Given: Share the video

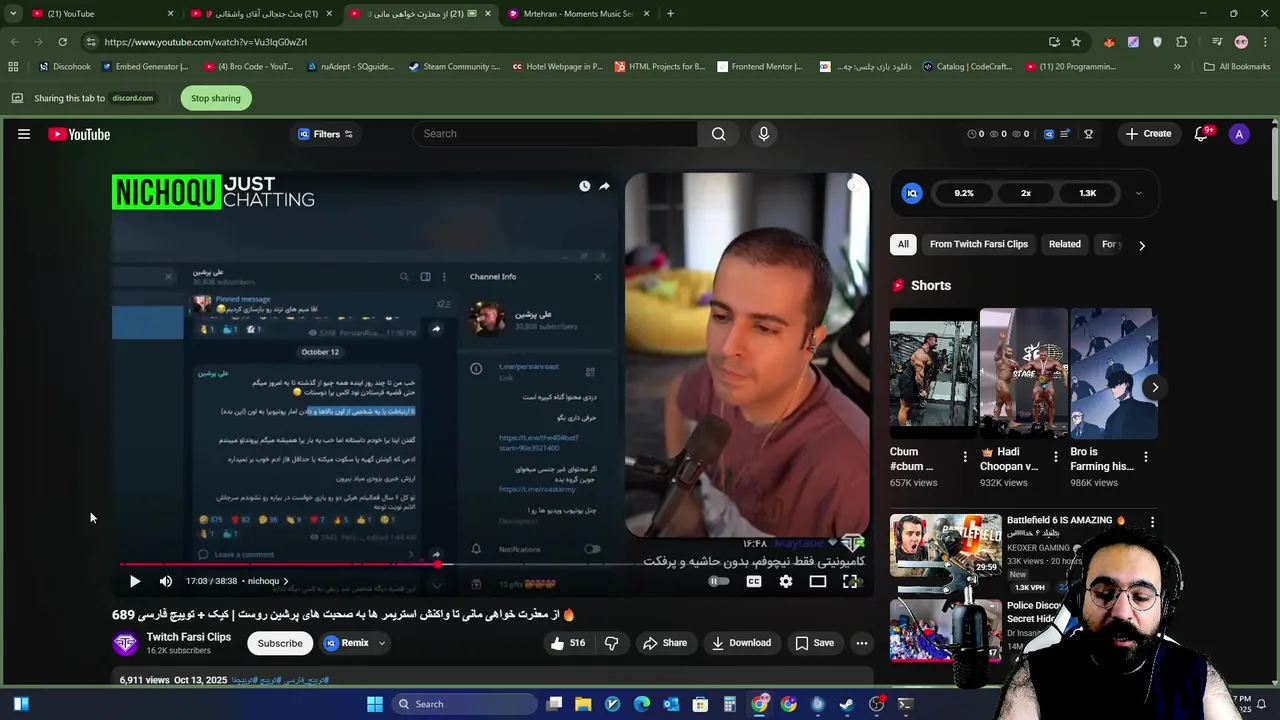Looking at the screenshot, I should pyautogui.click(x=665, y=643).
